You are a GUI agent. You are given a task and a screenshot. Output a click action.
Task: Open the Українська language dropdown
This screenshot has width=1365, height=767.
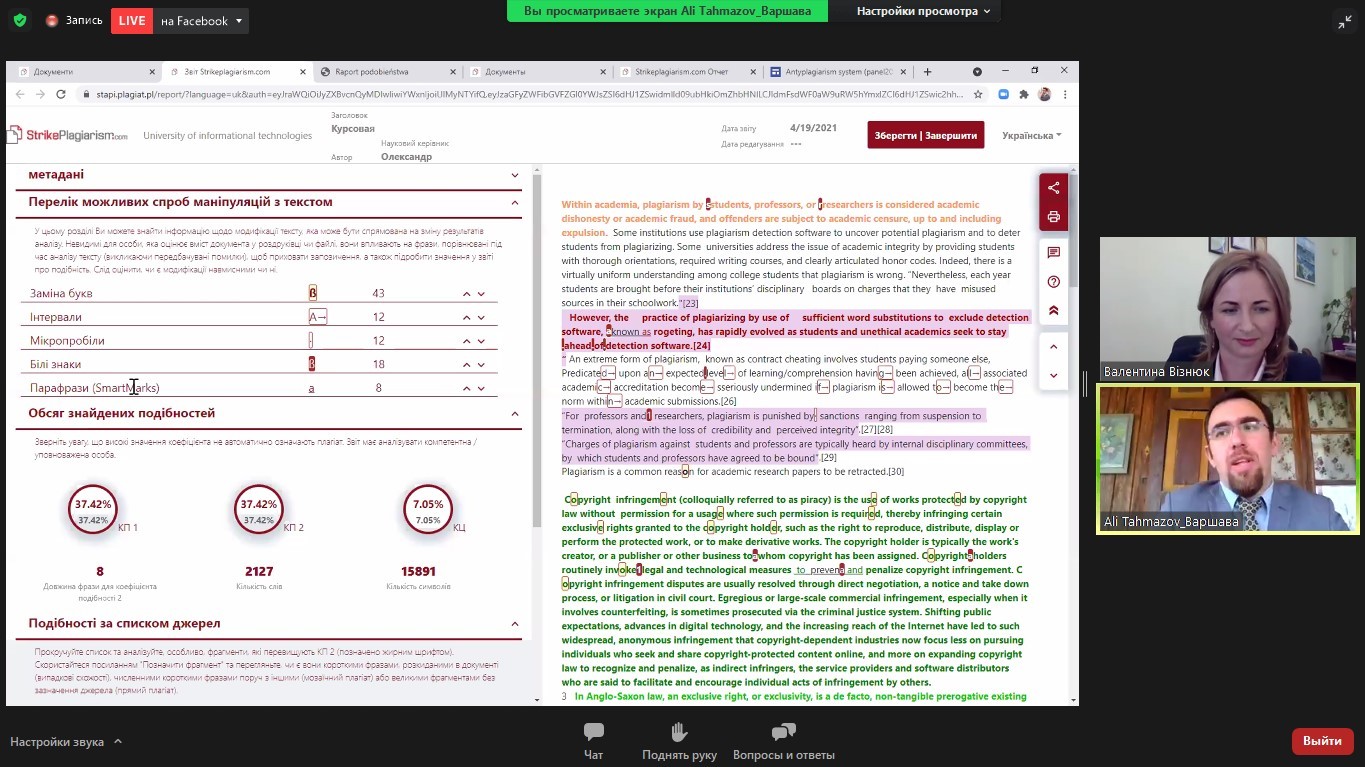(x=1032, y=135)
